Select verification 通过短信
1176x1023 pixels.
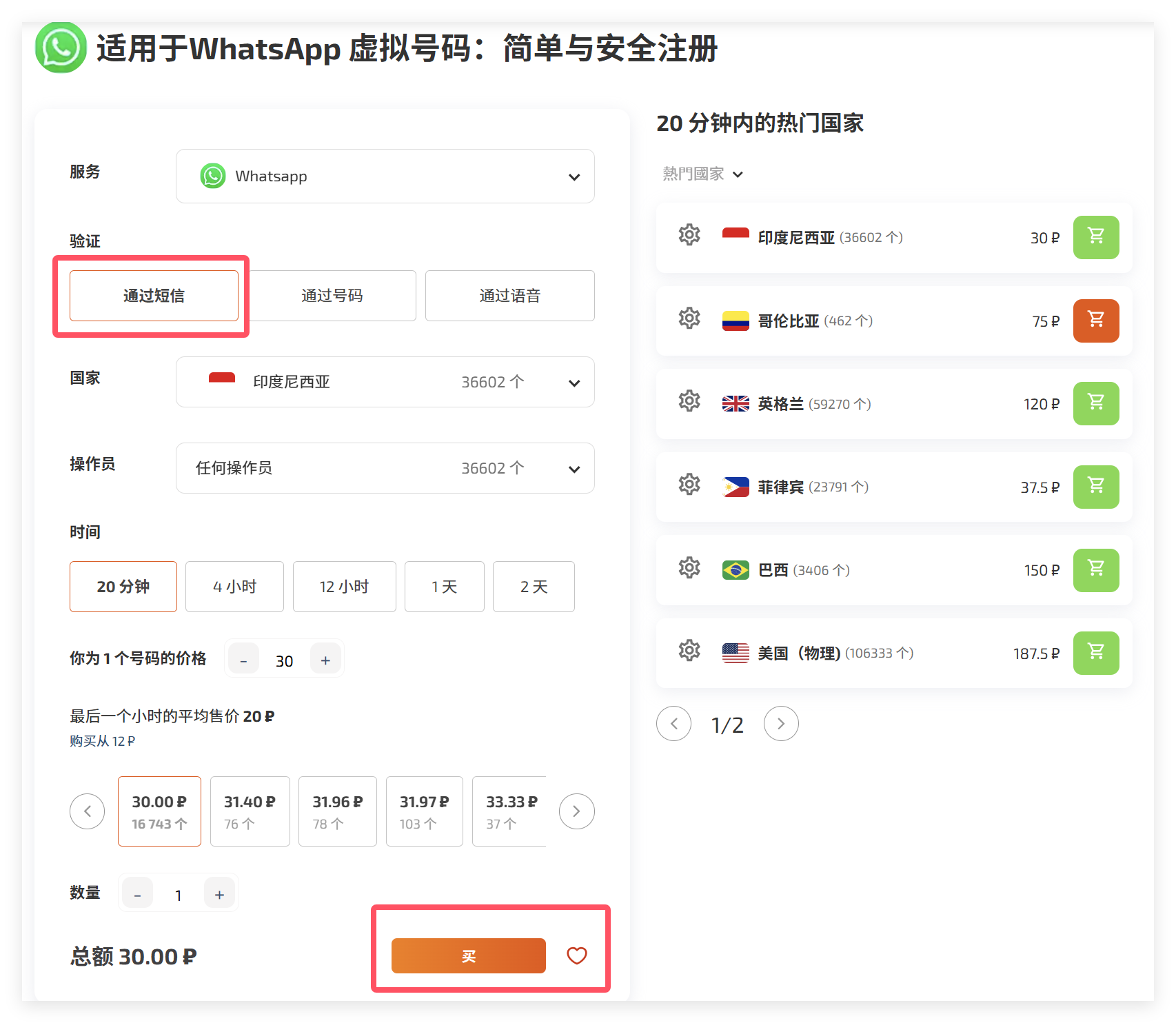point(154,296)
